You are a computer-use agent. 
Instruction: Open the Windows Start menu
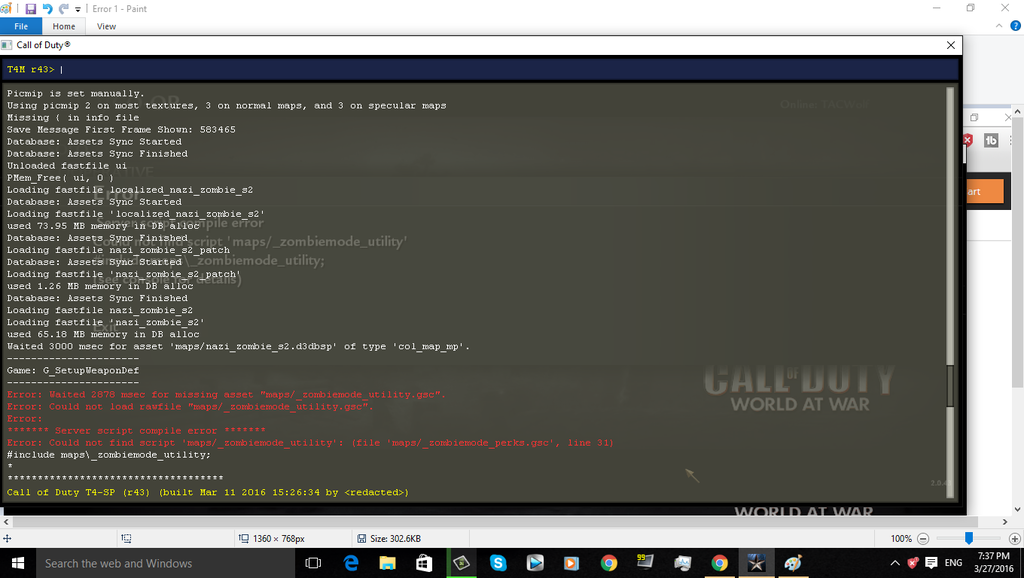coord(18,563)
